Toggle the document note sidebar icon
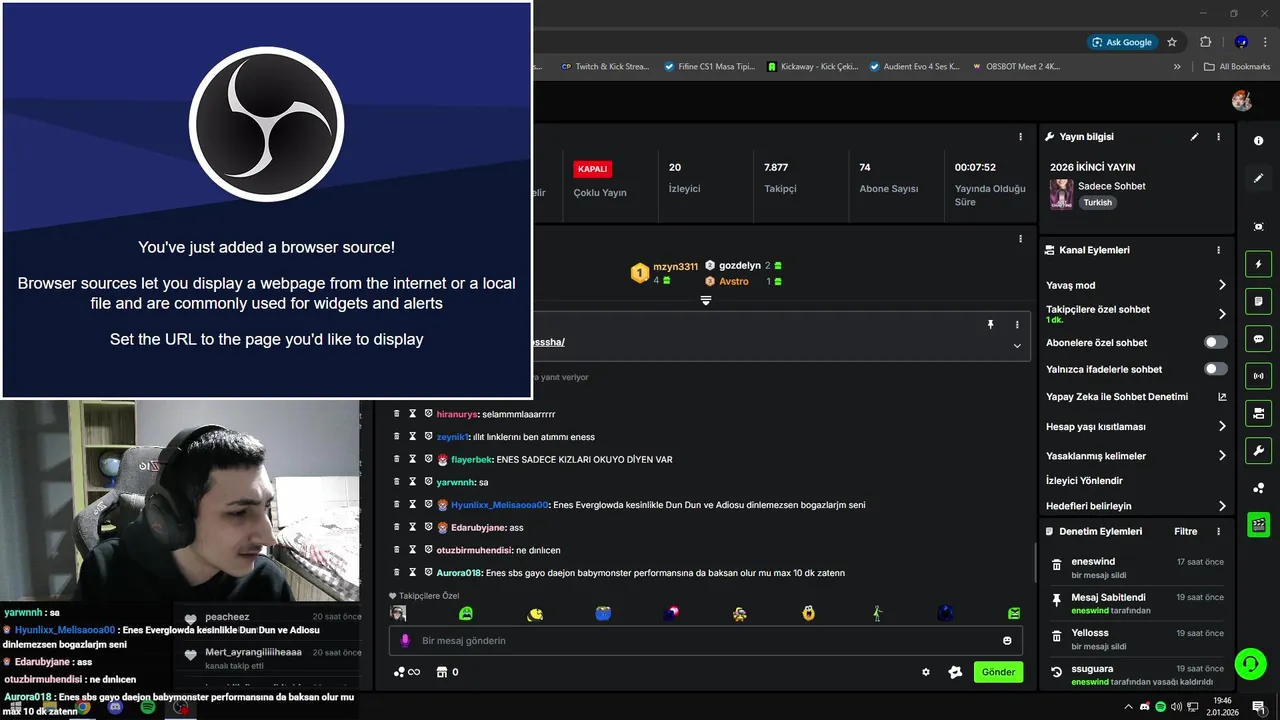Image resolution: width=1280 pixels, height=720 pixels. 1258,301
